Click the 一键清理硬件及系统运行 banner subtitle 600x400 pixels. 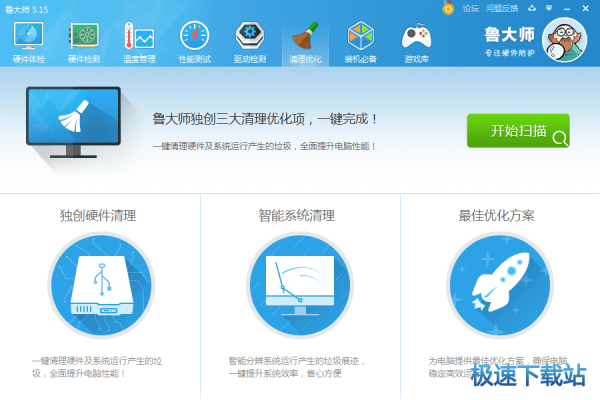tap(264, 146)
